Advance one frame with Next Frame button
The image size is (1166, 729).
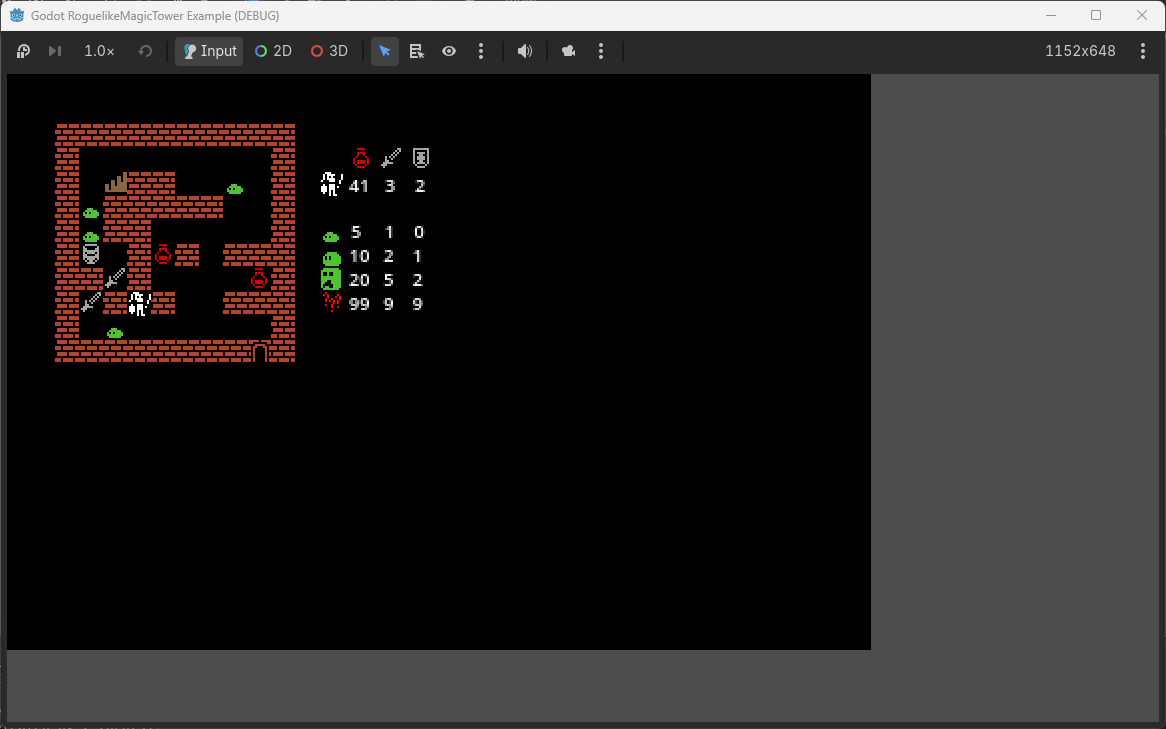pyautogui.click(x=55, y=51)
